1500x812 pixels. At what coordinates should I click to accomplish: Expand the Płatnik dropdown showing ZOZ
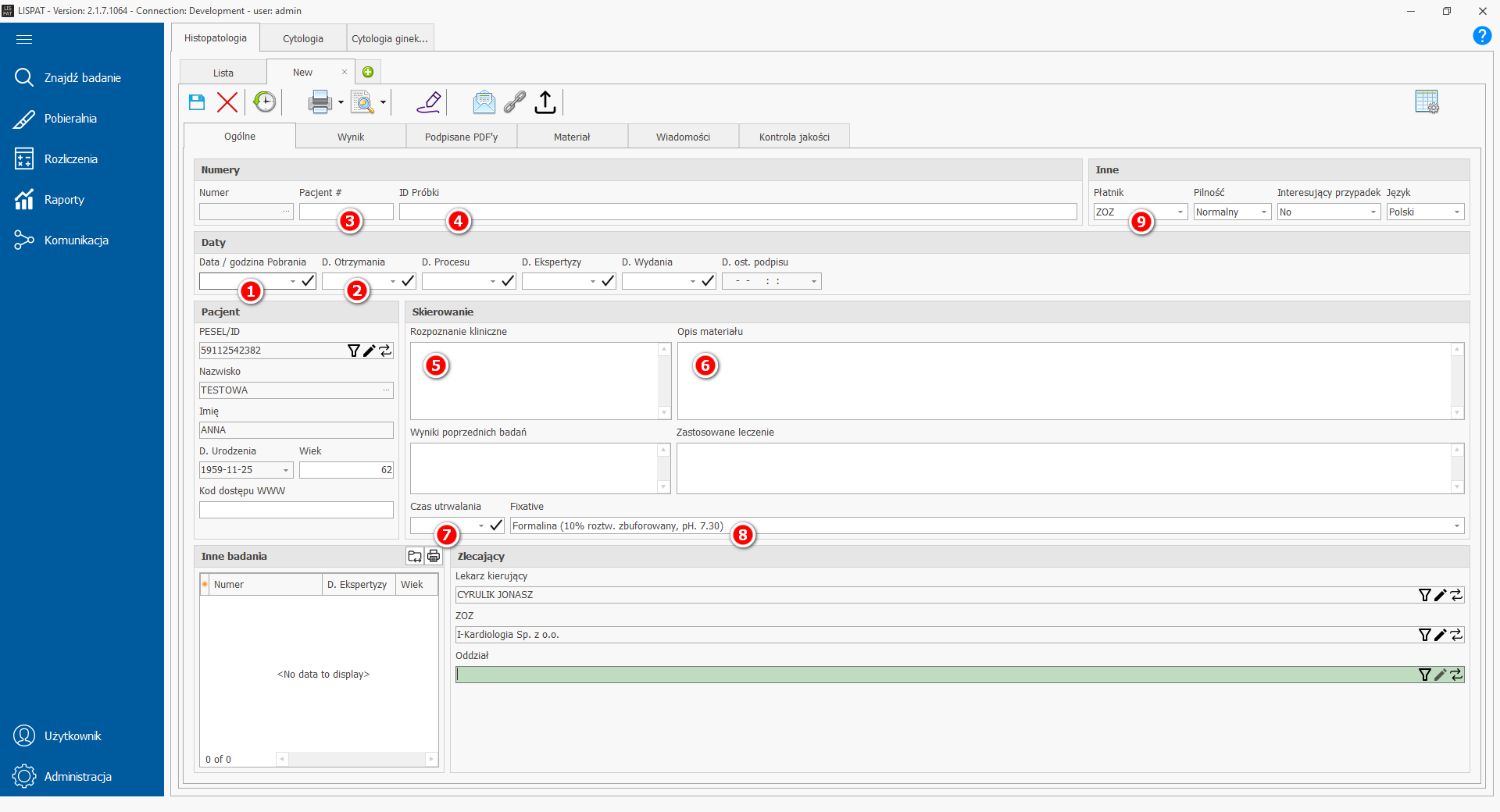(1180, 212)
